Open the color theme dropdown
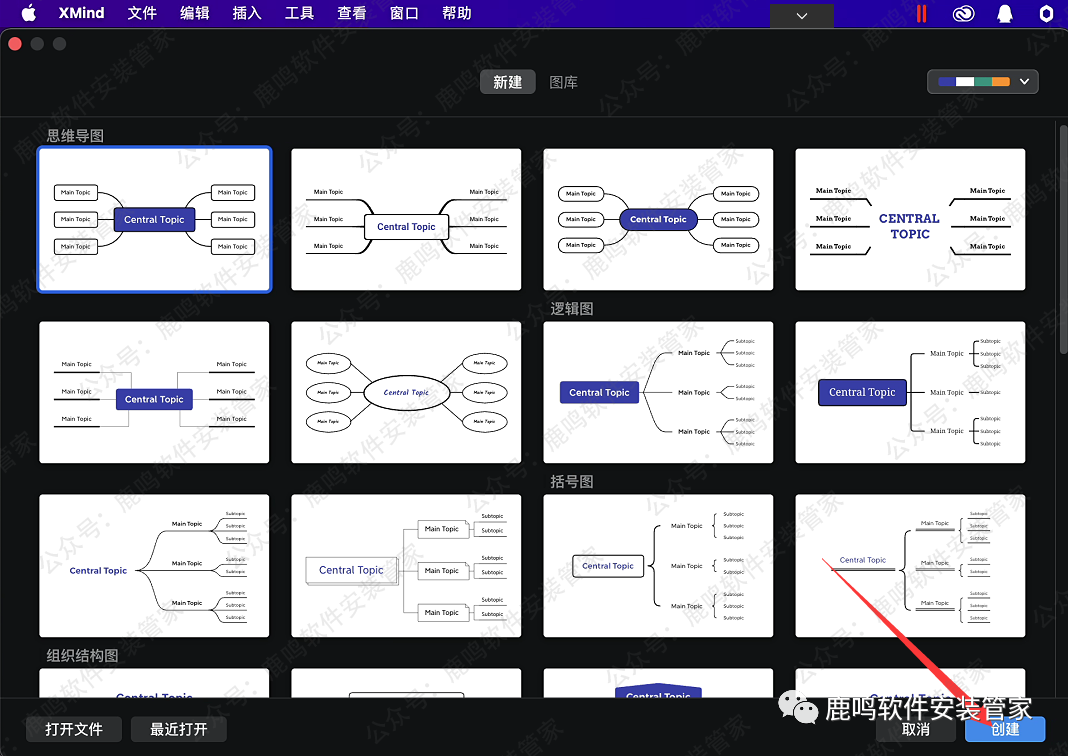1068x756 pixels. point(983,82)
